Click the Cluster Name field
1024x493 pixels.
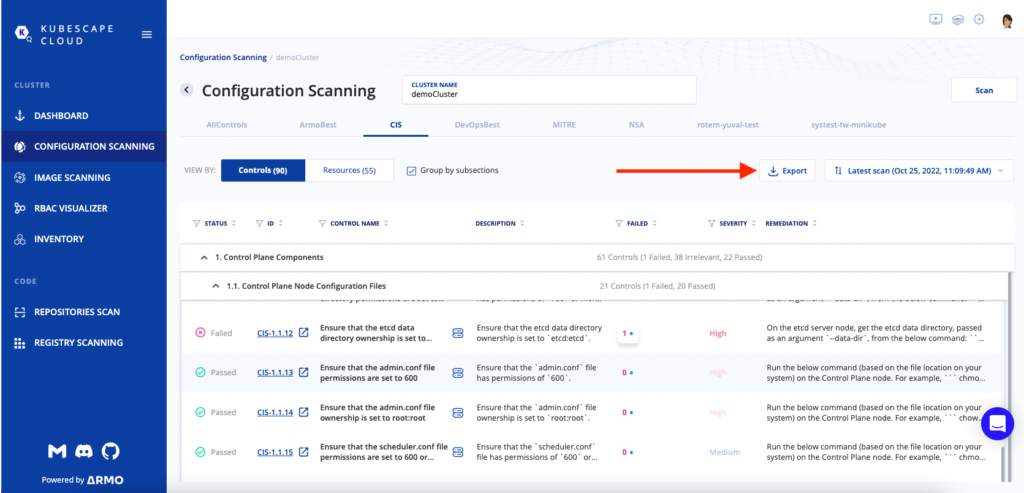coord(550,90)
